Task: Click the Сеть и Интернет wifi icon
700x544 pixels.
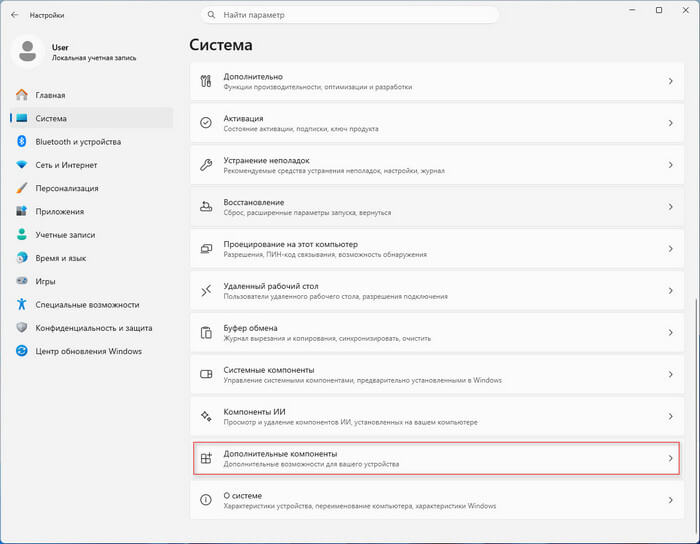Action: point(21,165)
